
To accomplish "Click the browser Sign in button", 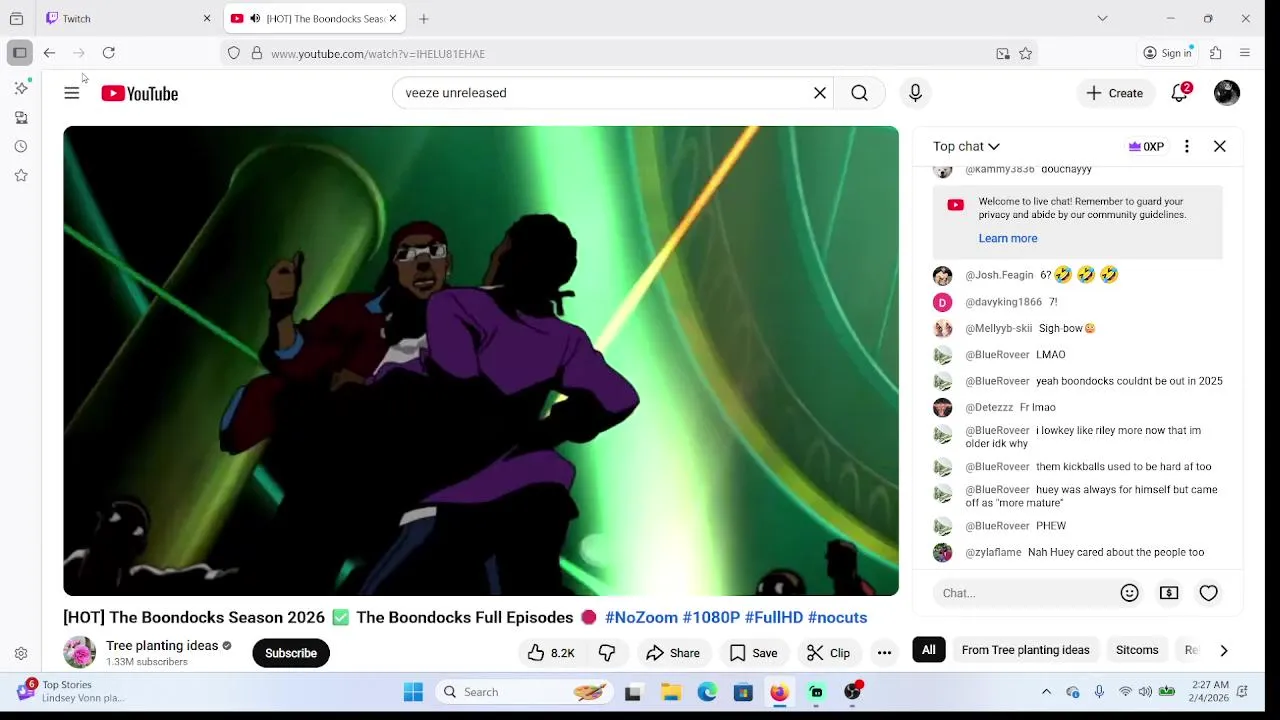I will point(1168,53).
